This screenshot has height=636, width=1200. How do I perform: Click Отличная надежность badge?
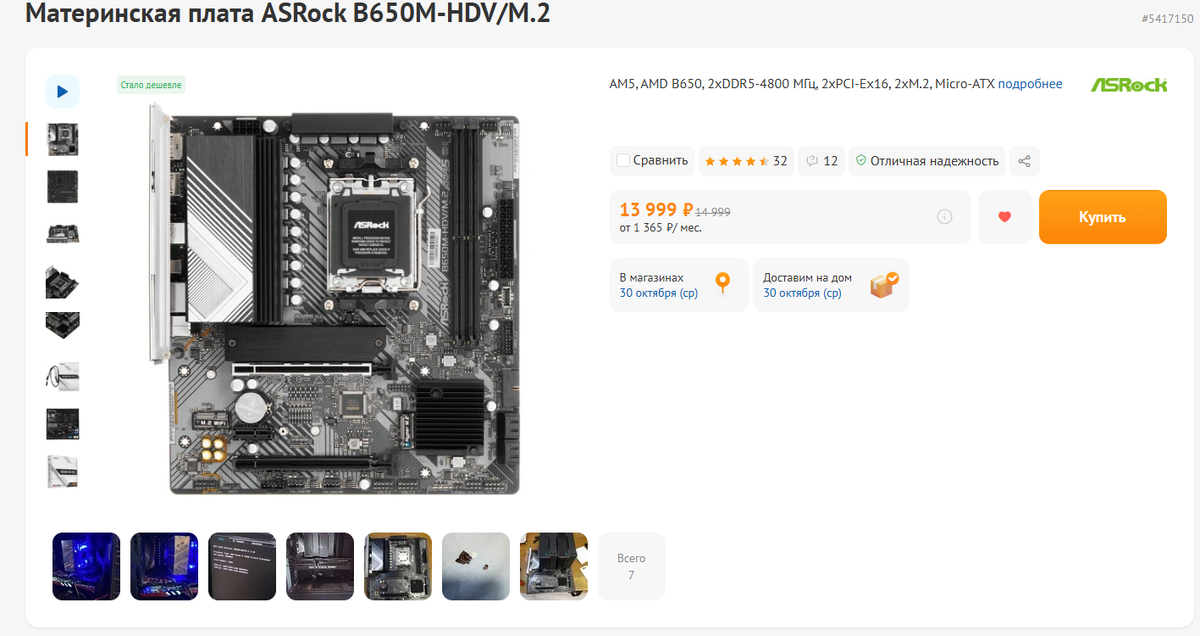coord(927,161)
